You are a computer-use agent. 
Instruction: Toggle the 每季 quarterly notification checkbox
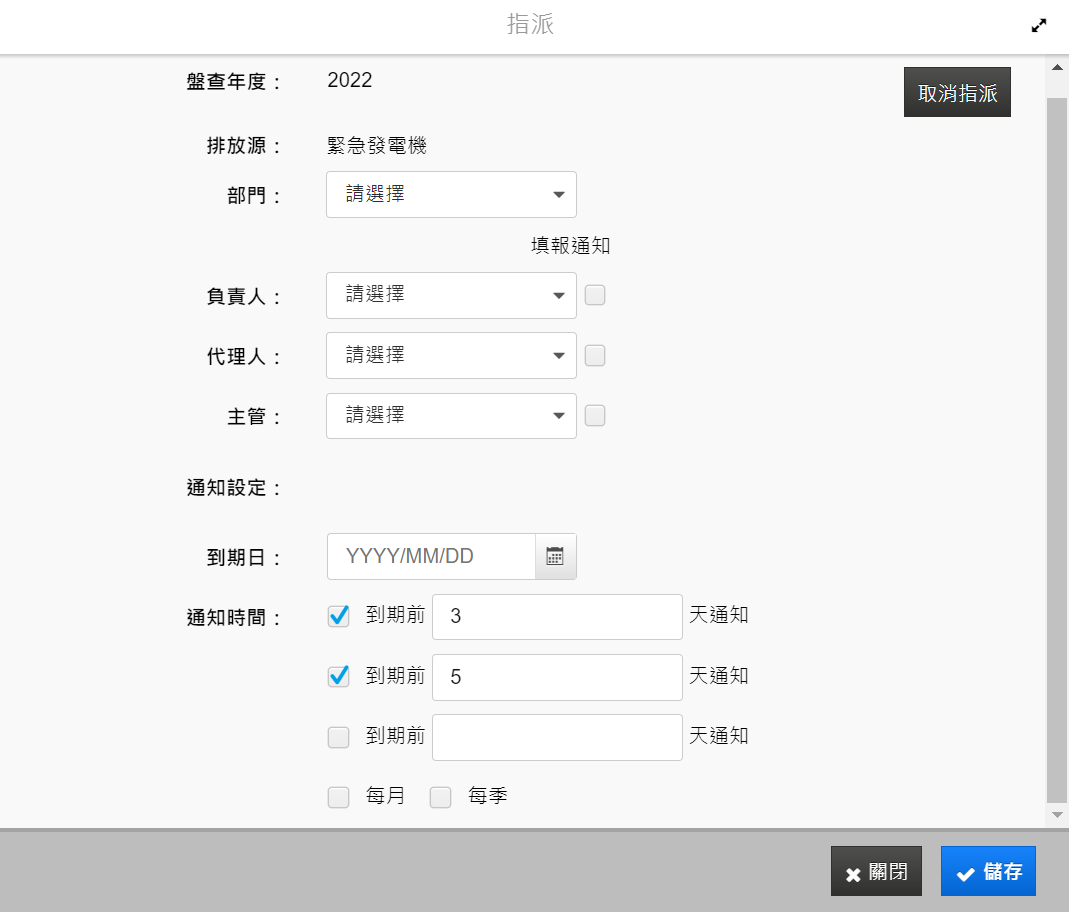coord(441,797)
